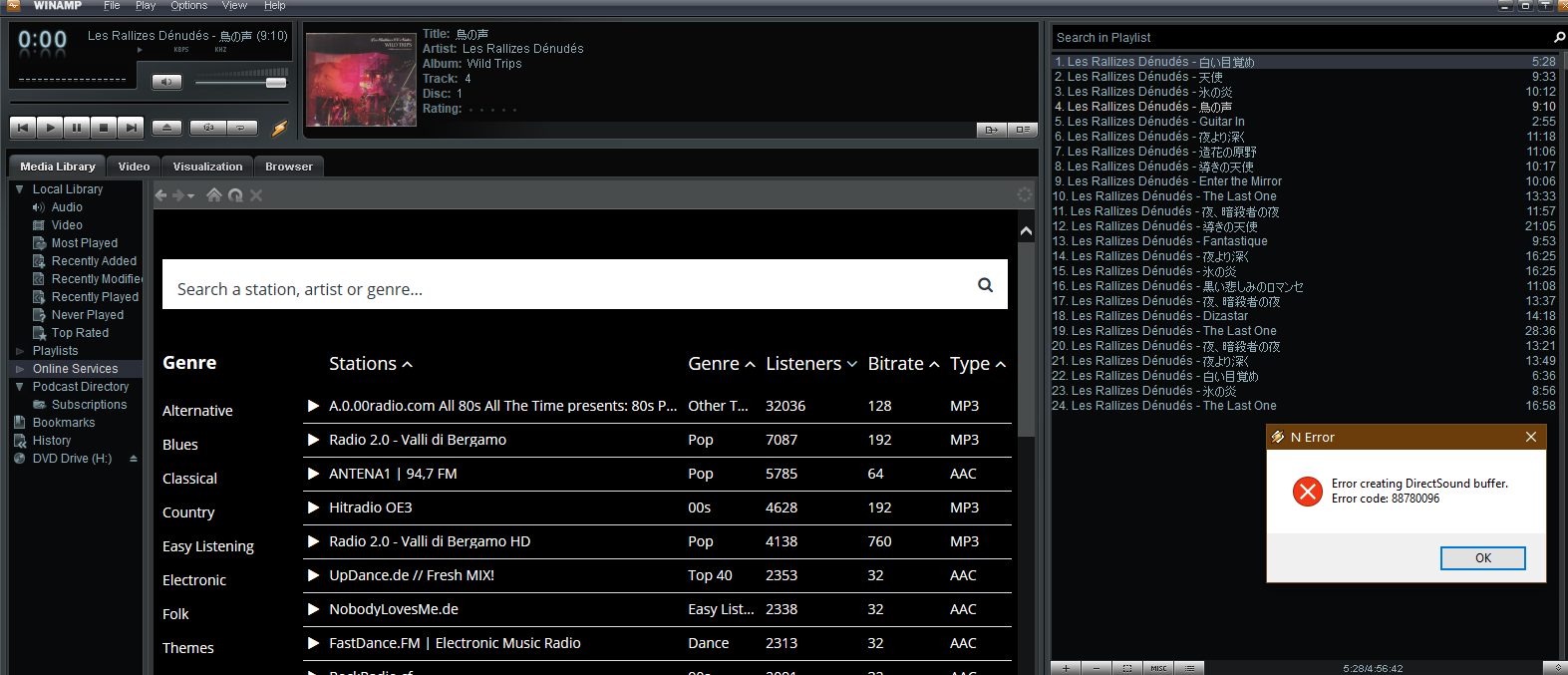1568x675 pixels.
Task: Toggle Repeat mode button
Action: (x=241, y=128)
